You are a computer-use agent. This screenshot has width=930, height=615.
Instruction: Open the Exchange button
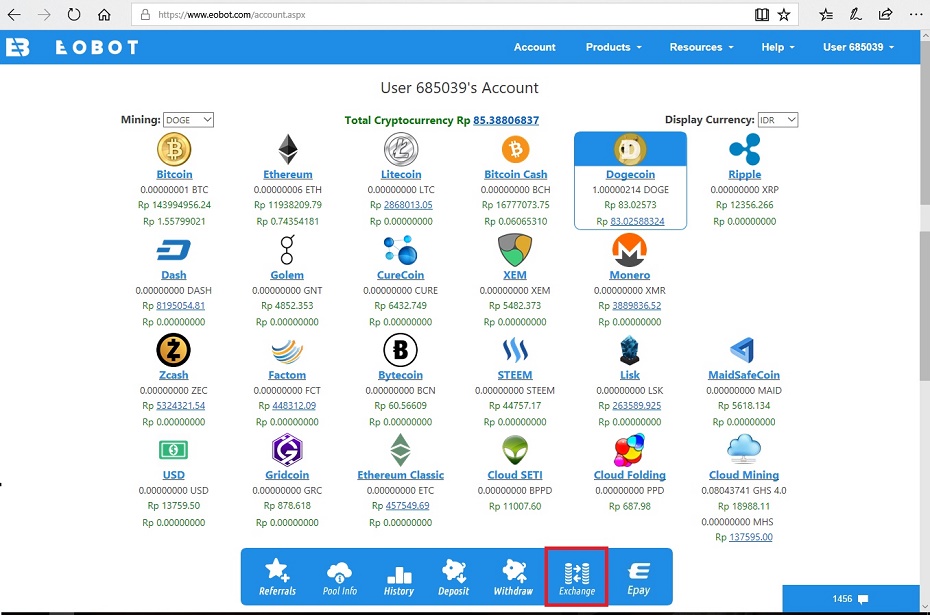[x=577, y=577]
